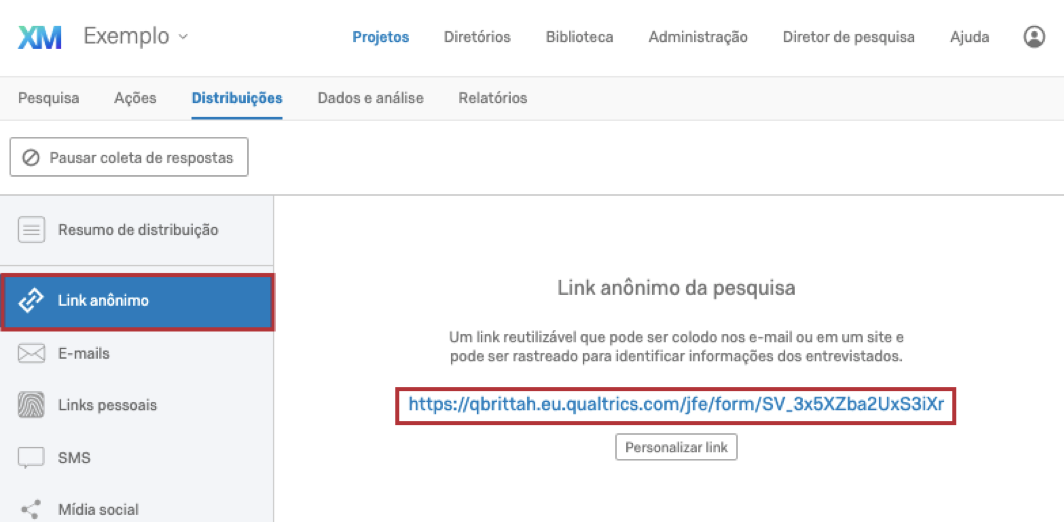Go to Administração
The image size is (1064, 522).
(698, 37)
